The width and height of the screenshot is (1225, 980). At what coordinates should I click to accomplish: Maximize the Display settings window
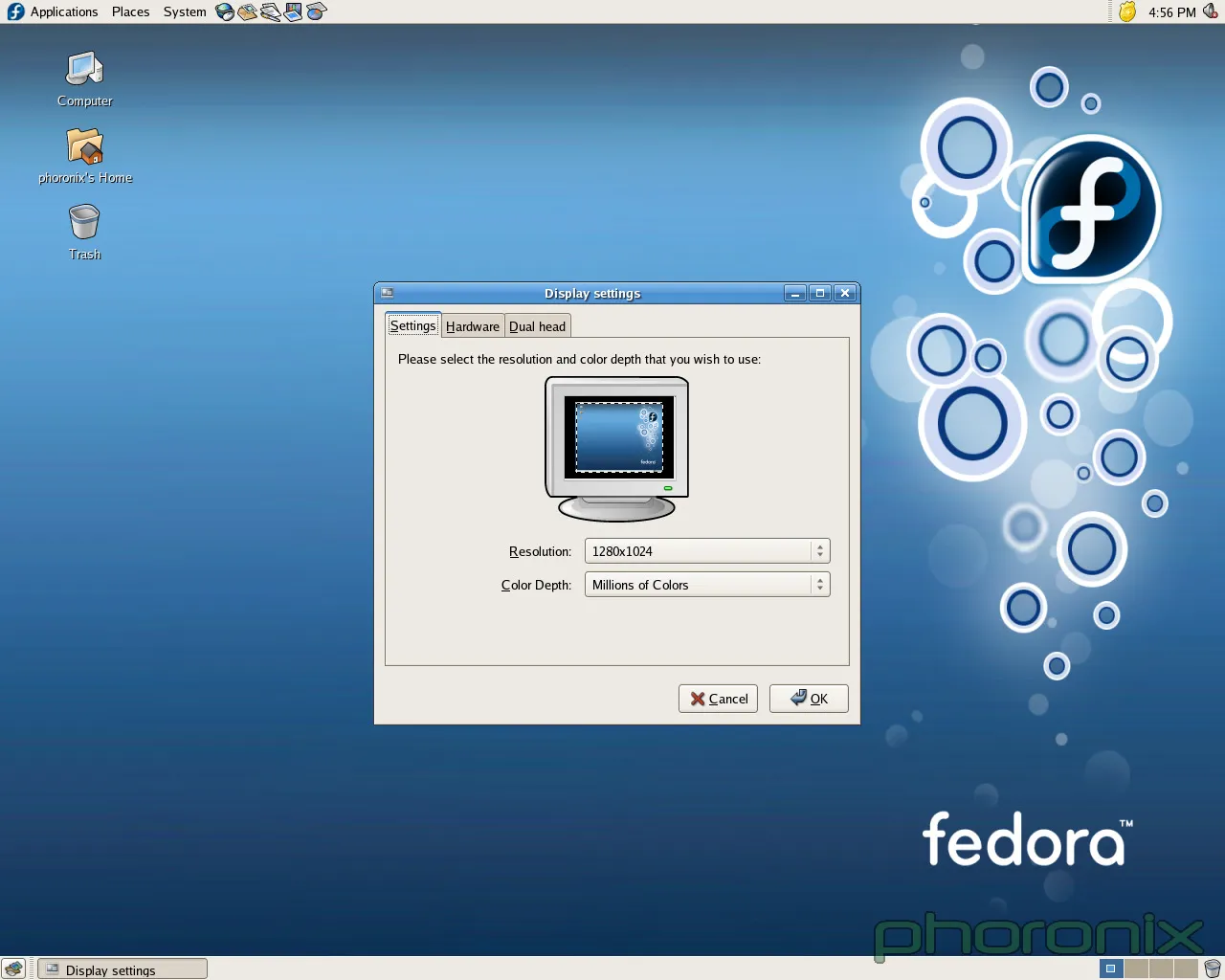819,293
